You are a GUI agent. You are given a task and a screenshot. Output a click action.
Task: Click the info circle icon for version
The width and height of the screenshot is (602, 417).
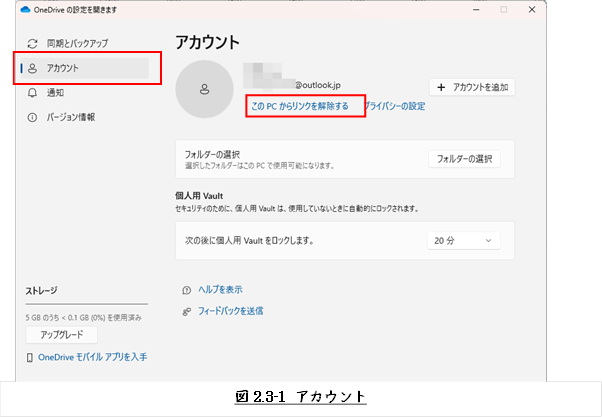pos(32,117)
